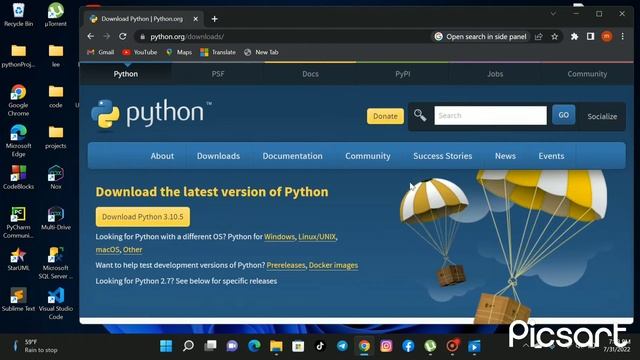The width and height of the screenshot is (640, 360).
Task: Go back in Chrome browser
Action: point(91,36)
